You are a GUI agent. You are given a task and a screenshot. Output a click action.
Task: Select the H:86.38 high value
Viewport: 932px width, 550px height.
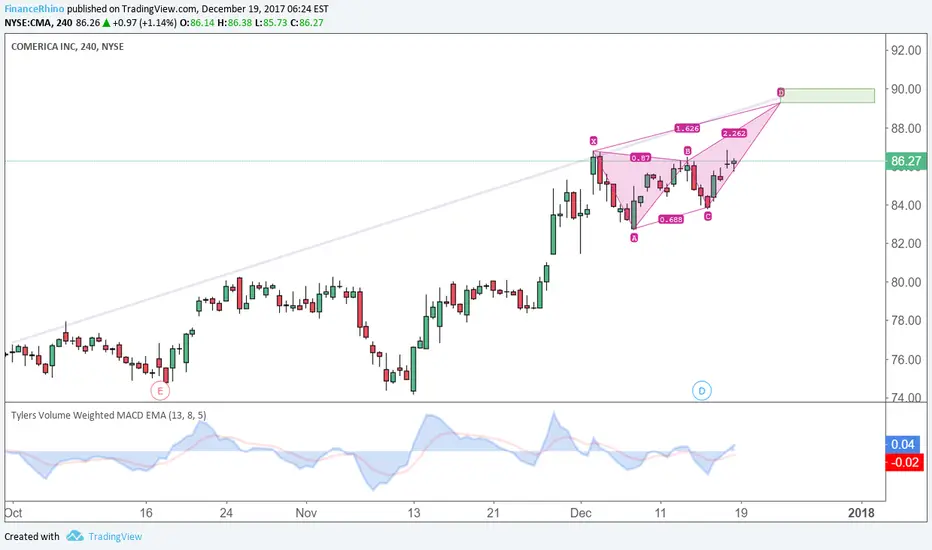coord(235,23)
